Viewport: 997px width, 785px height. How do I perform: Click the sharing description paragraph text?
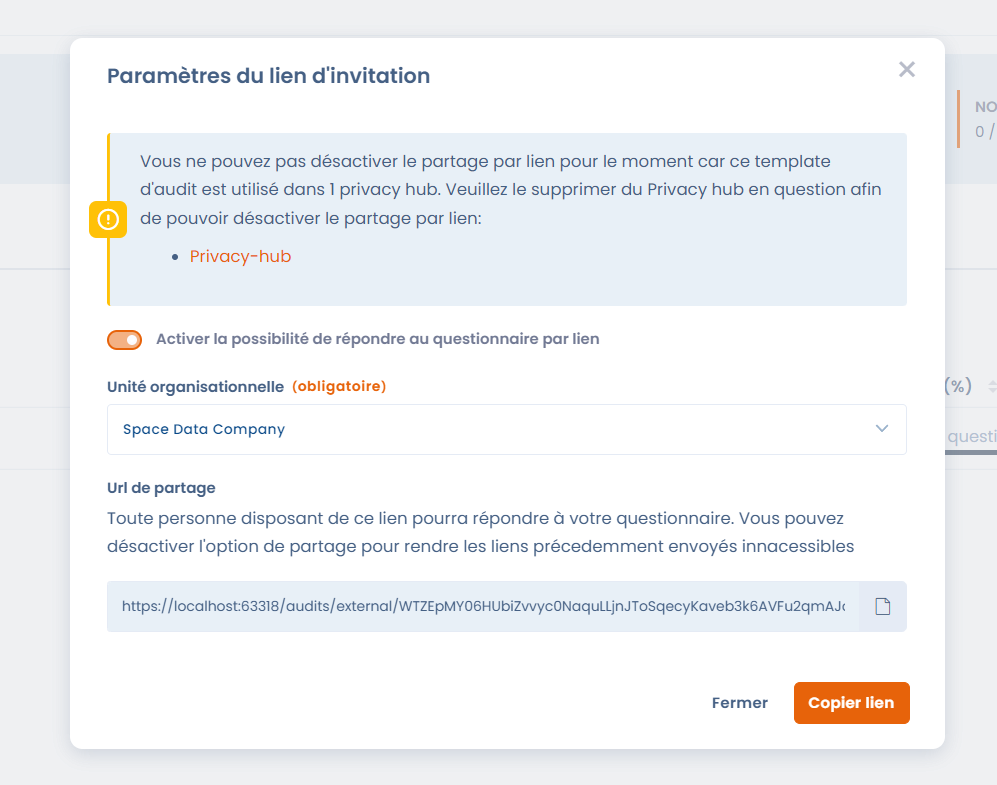tap(480, 532)
